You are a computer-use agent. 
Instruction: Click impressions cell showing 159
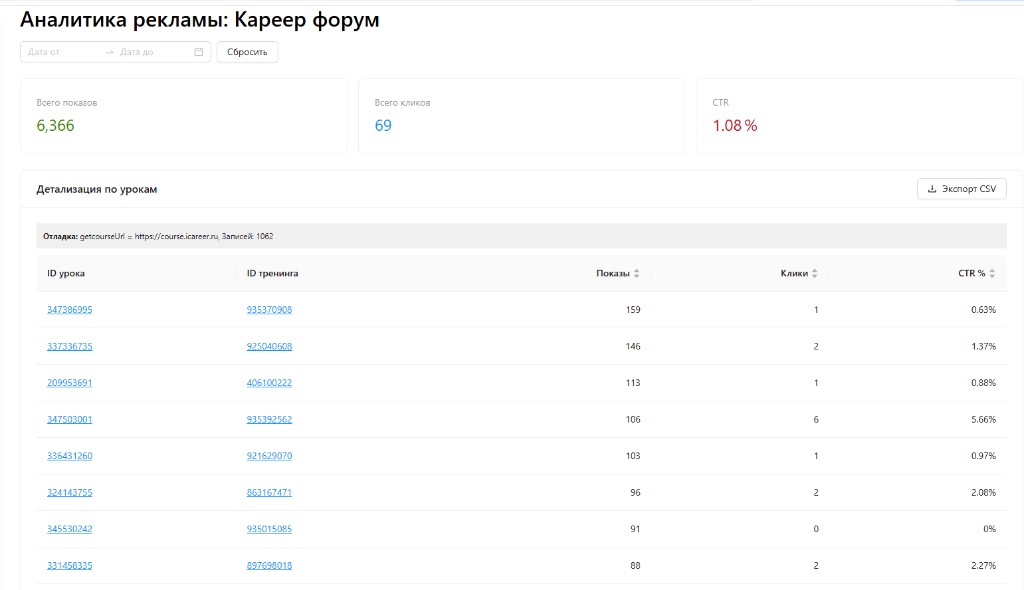(633, 310)
